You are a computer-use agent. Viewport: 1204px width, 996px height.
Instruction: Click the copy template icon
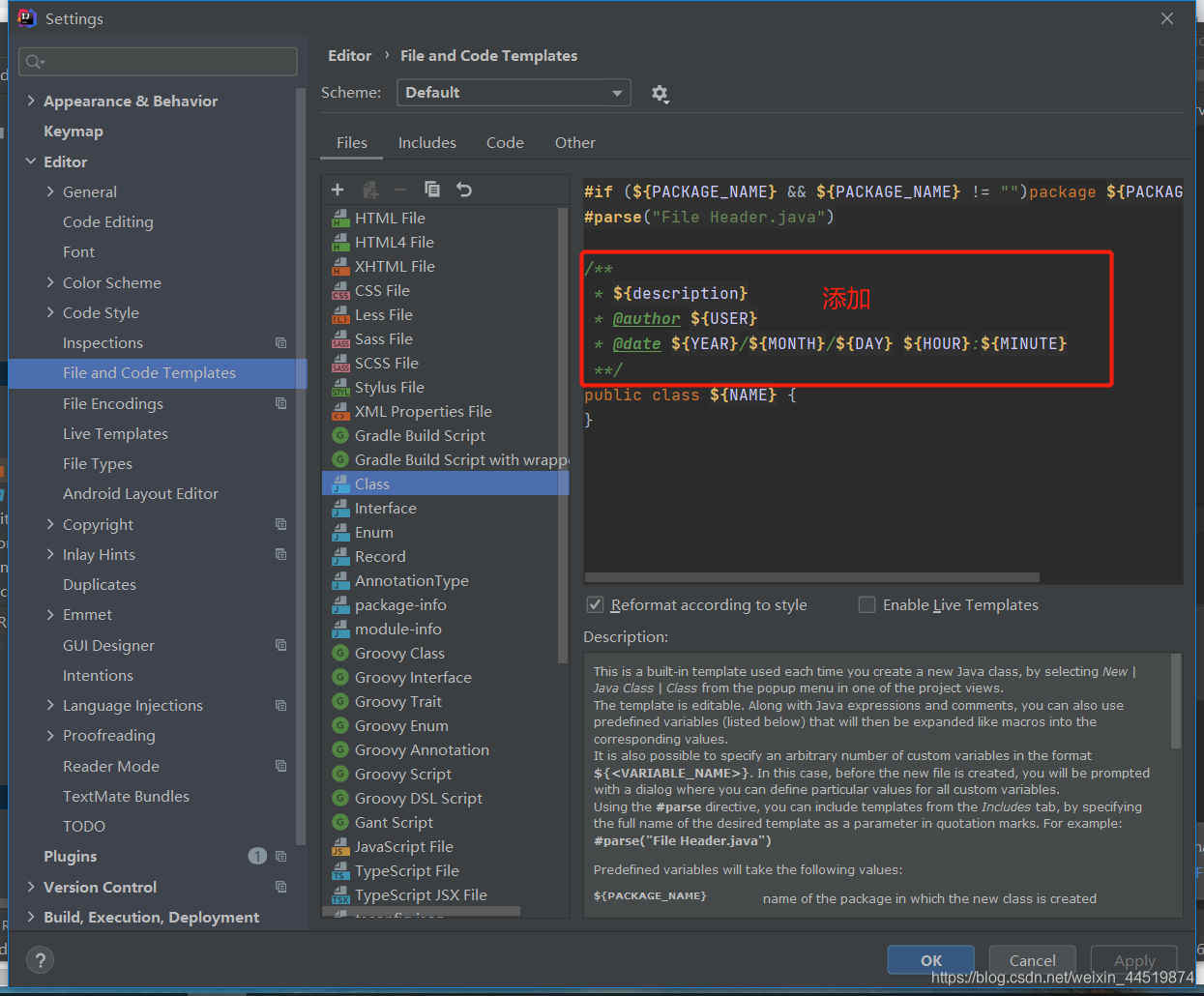point(432,190)
